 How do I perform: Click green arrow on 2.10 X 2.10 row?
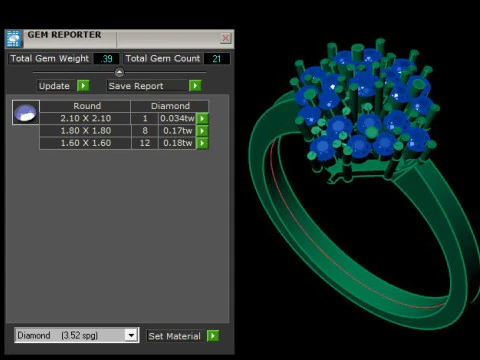click(202, 118)
